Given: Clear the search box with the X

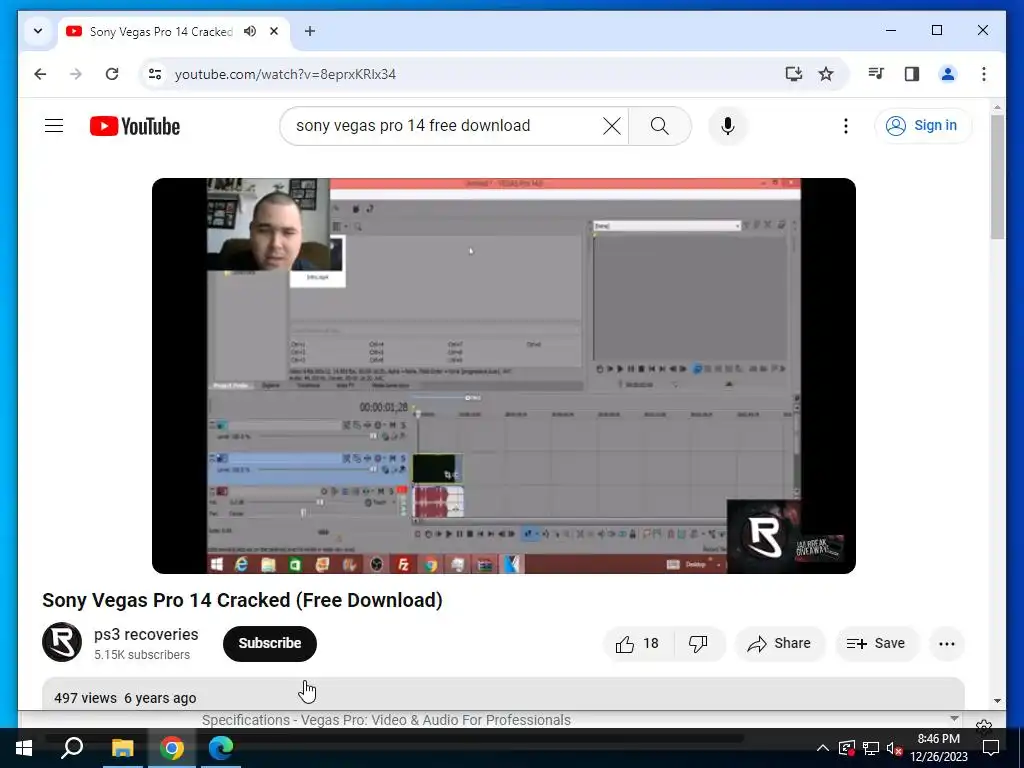Looking at the screenshot, I should (611, 126).
